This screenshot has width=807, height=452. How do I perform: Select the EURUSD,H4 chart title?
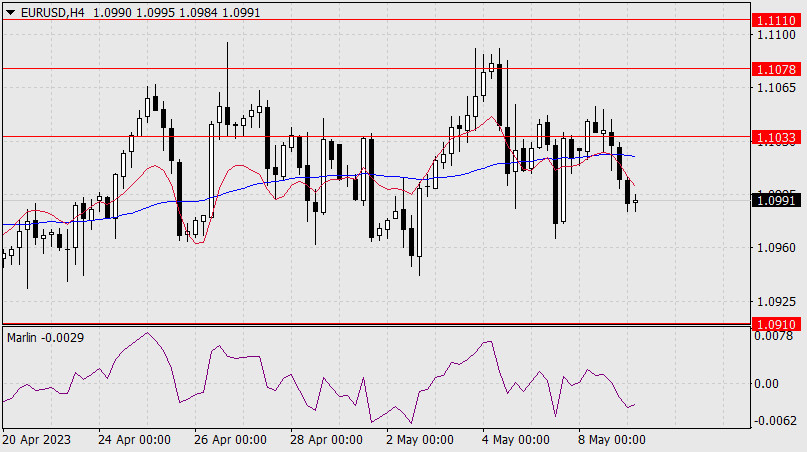[50, 9]
